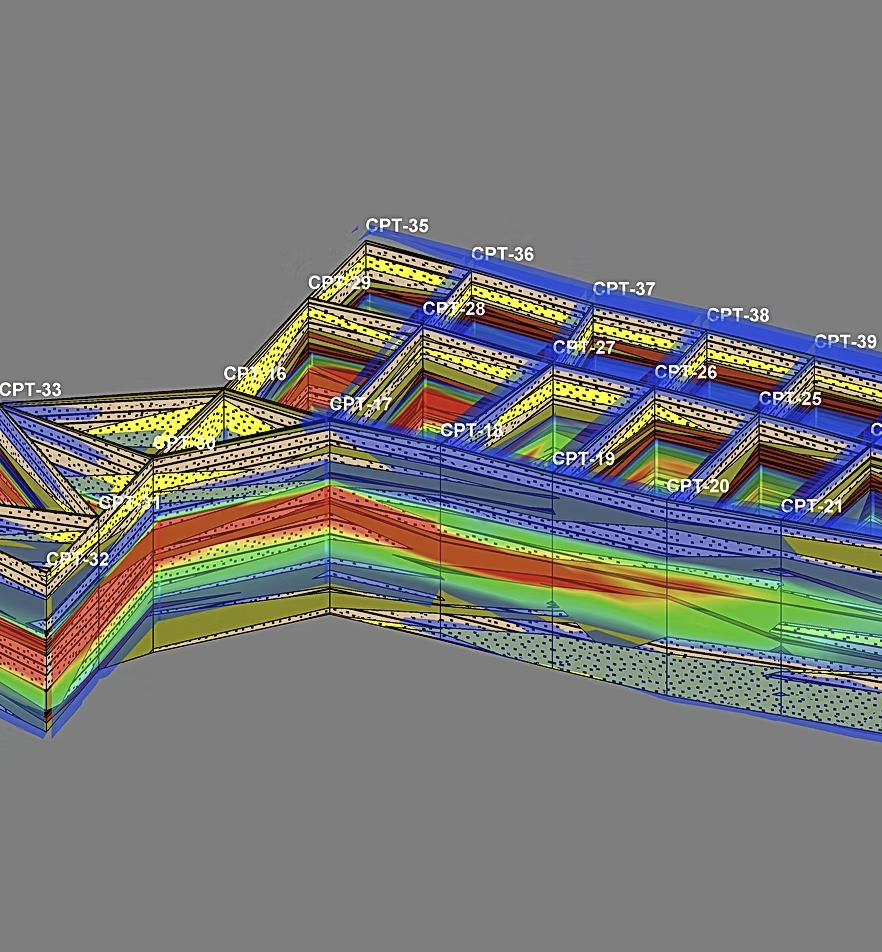
Task: Select the CPT-36 label
Action: pos(502,254)
